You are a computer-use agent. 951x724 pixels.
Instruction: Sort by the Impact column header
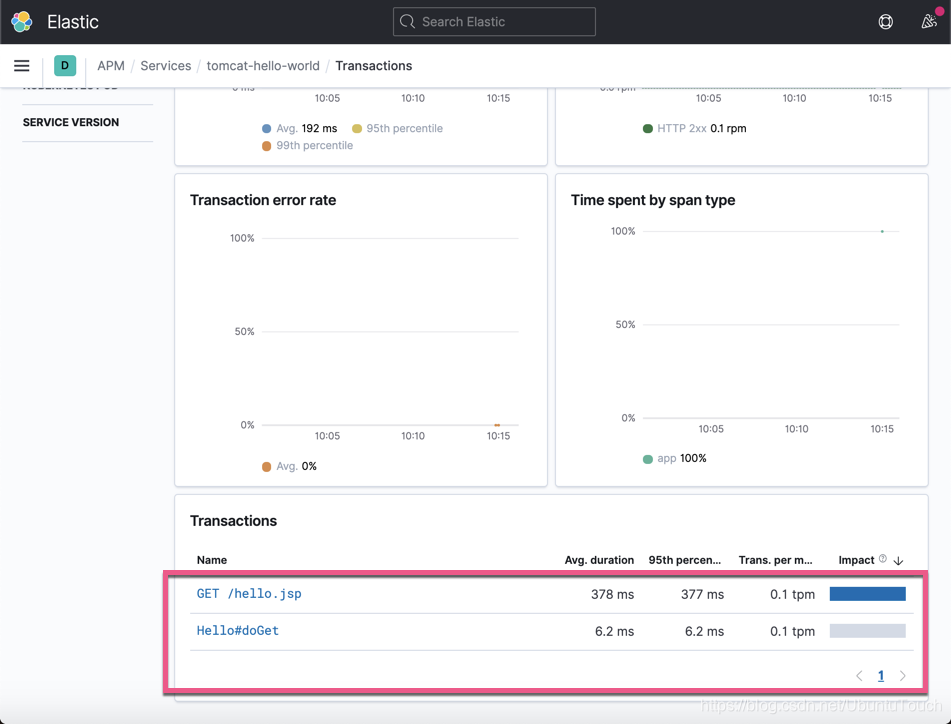point(856,560)
